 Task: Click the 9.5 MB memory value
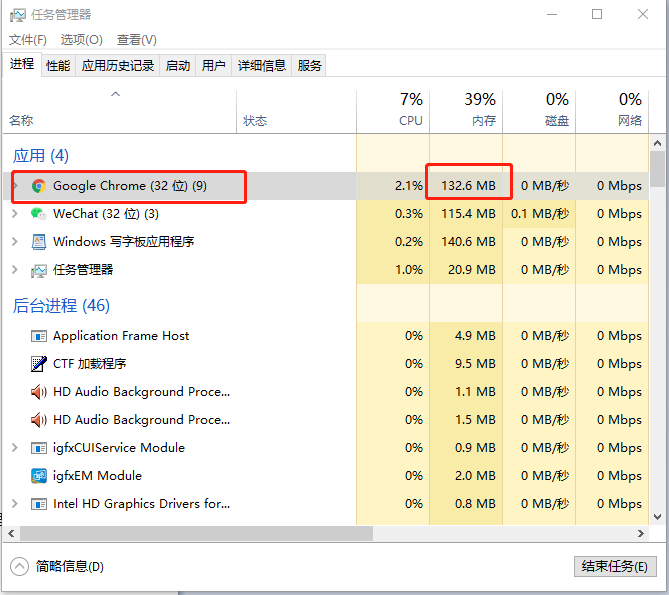(475, 364)
